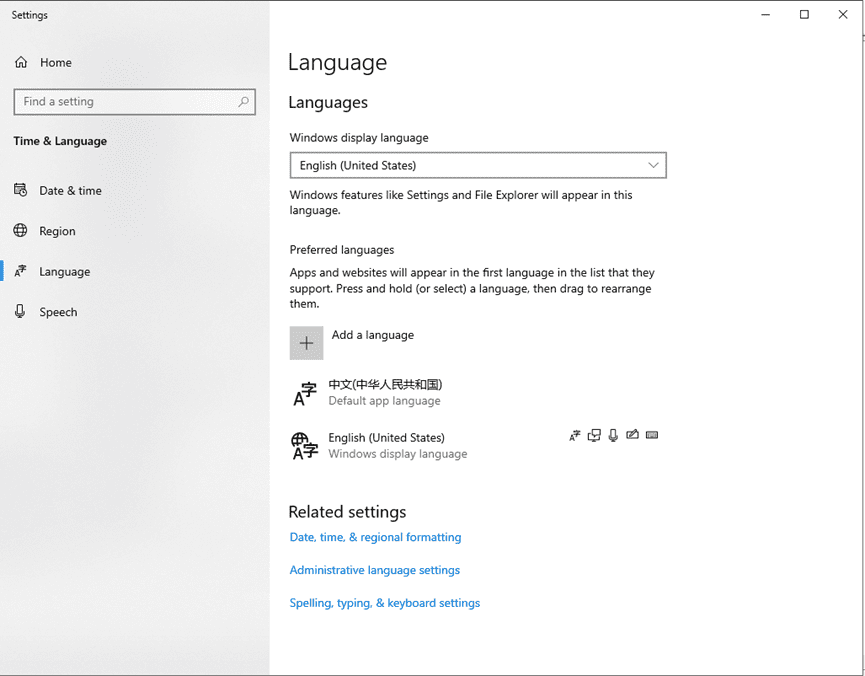Expand the dropdown chevron beside English (United States)

(653, 166)
